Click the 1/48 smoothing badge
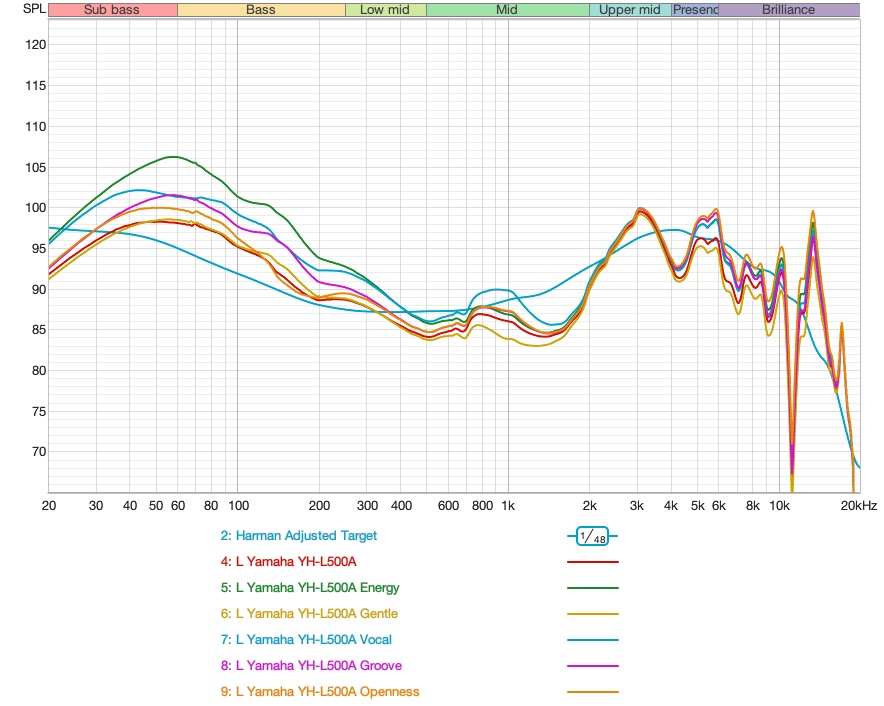 [x=592, y=537]
